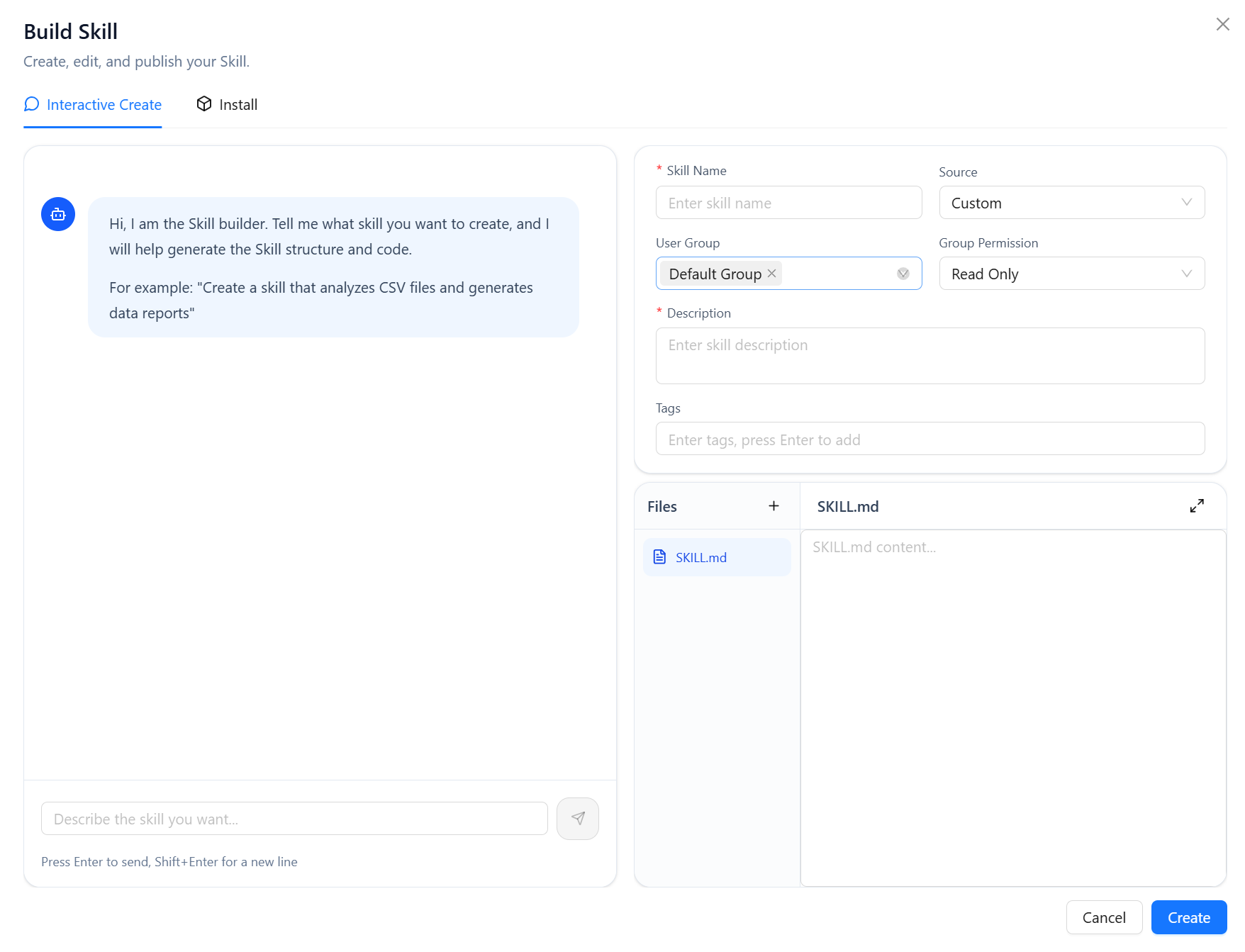
Task: Click the 'Files' panel heading
Action: (661, 506)
